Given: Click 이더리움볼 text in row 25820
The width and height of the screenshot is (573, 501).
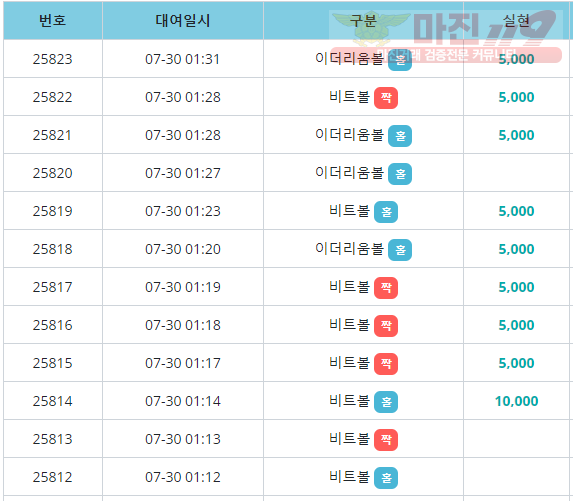Looking at the screenshot, I should (349, 172).
